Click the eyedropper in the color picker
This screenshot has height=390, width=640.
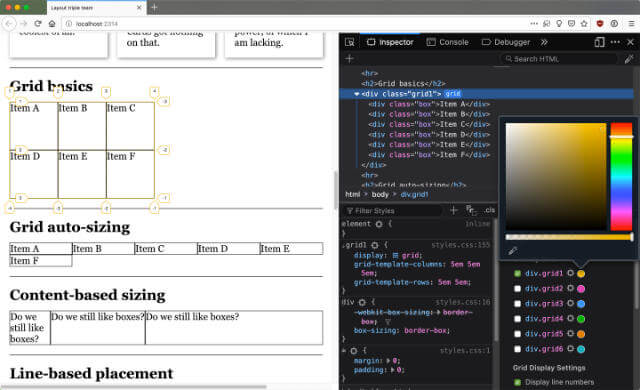513,251
